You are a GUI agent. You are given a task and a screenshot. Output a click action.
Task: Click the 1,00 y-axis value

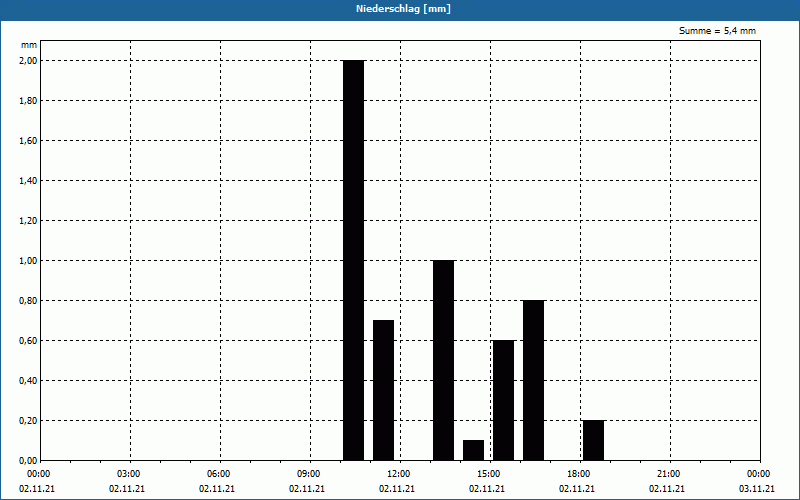point(28,261)
